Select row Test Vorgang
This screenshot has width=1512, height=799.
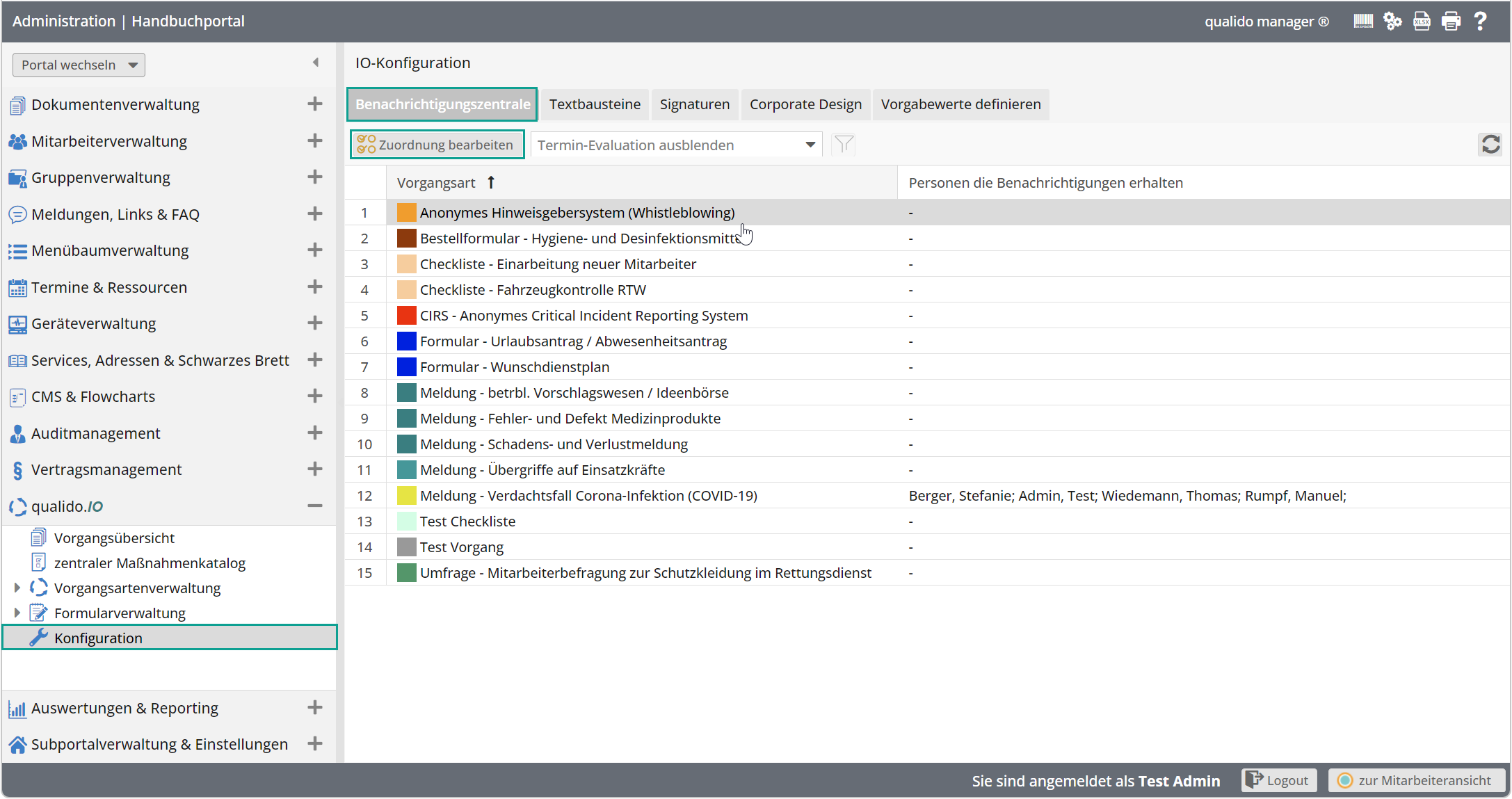click(x=927, y=547)
